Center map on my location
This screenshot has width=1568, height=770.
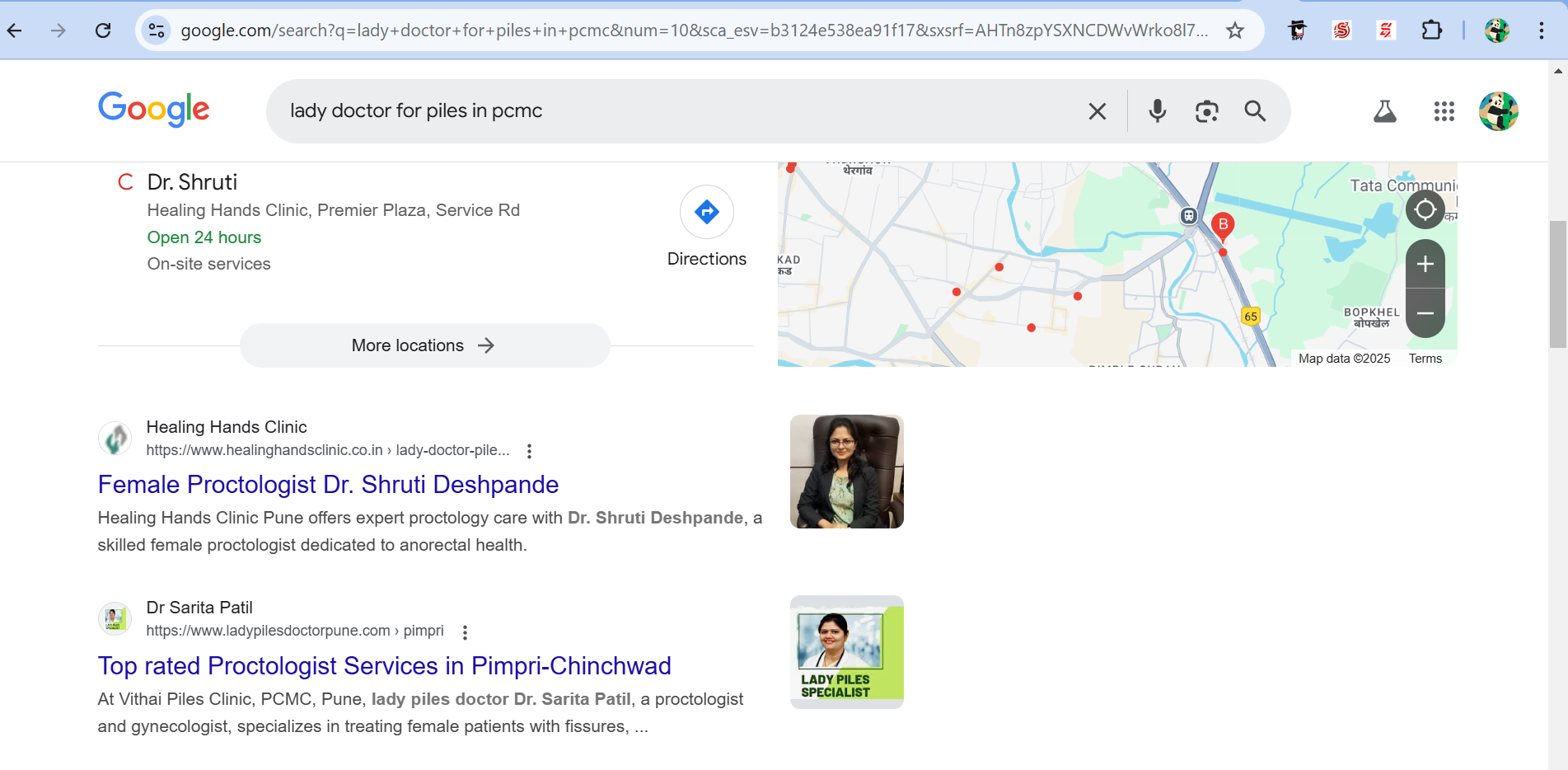coord(1425,210)
